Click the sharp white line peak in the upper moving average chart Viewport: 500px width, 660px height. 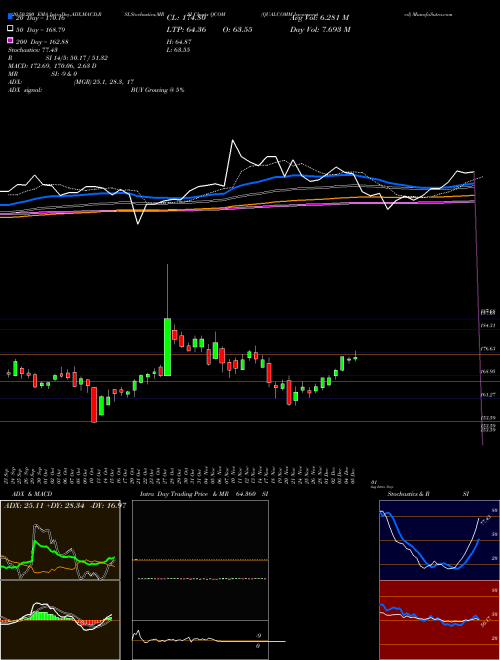pos(232,141)
